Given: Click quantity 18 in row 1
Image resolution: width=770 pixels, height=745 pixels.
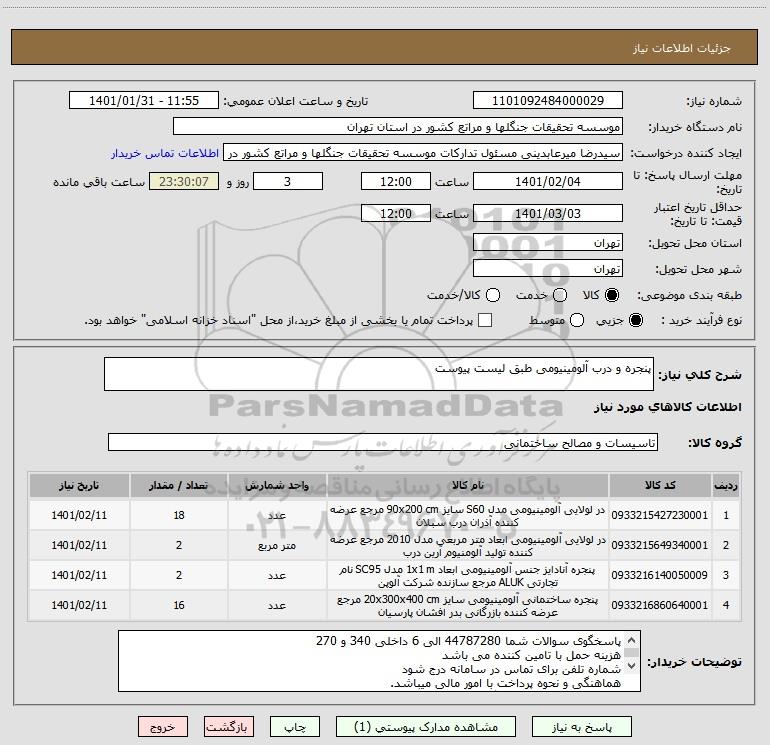Looking at the screenshot, I should 179,515.
